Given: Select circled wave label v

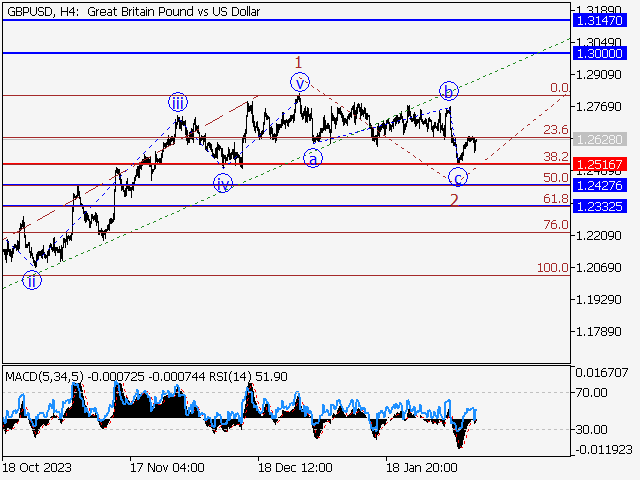Looking at the screenshot, I should (x=300, y=83).
